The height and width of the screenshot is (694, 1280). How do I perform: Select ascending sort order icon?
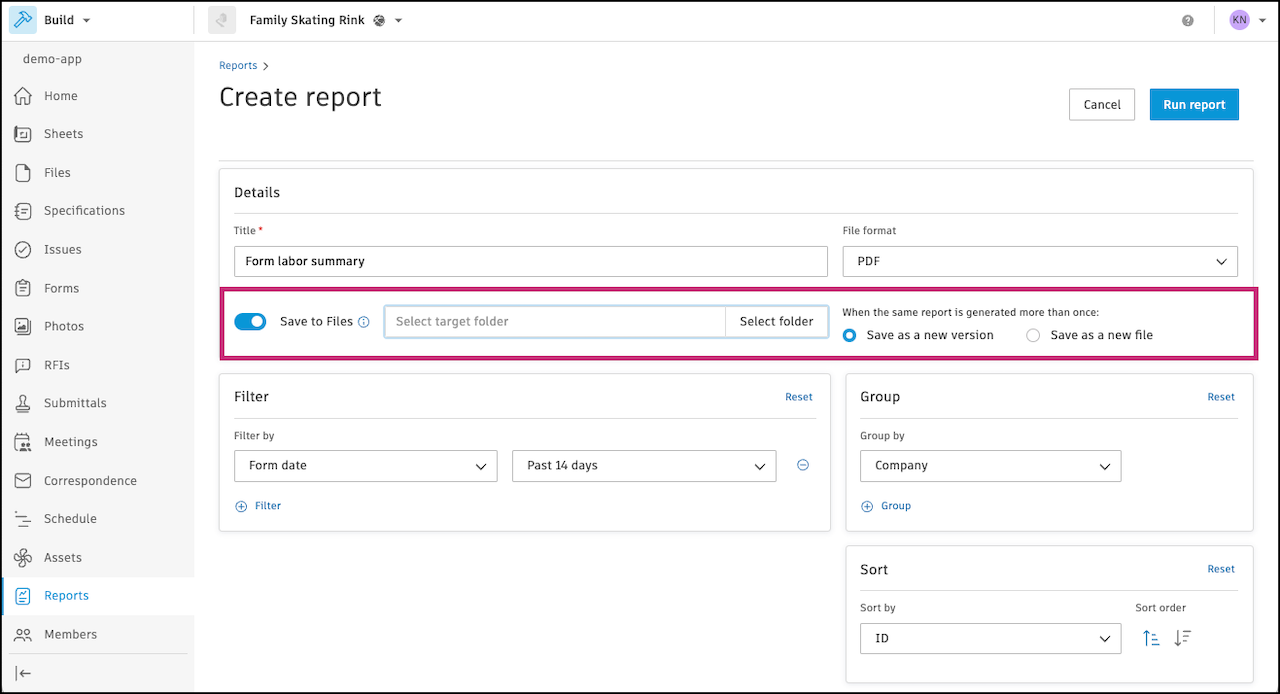[x=1151, y=638]
